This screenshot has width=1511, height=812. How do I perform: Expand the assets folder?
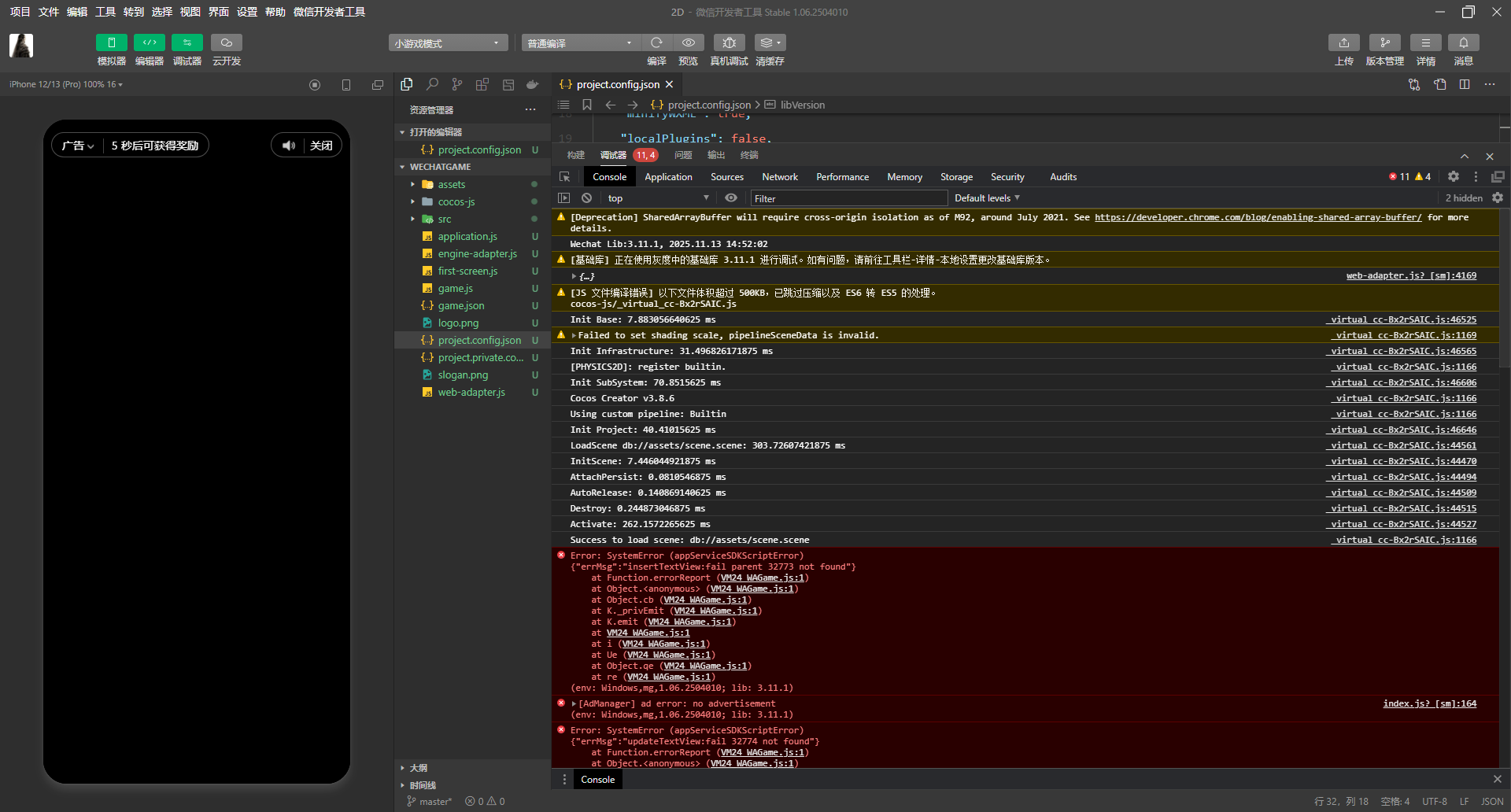coord(412,184)
